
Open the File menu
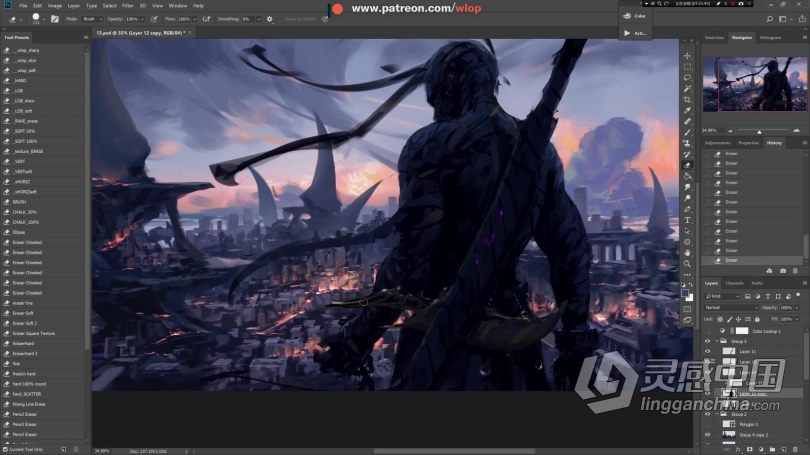click(x=23, y=6)
